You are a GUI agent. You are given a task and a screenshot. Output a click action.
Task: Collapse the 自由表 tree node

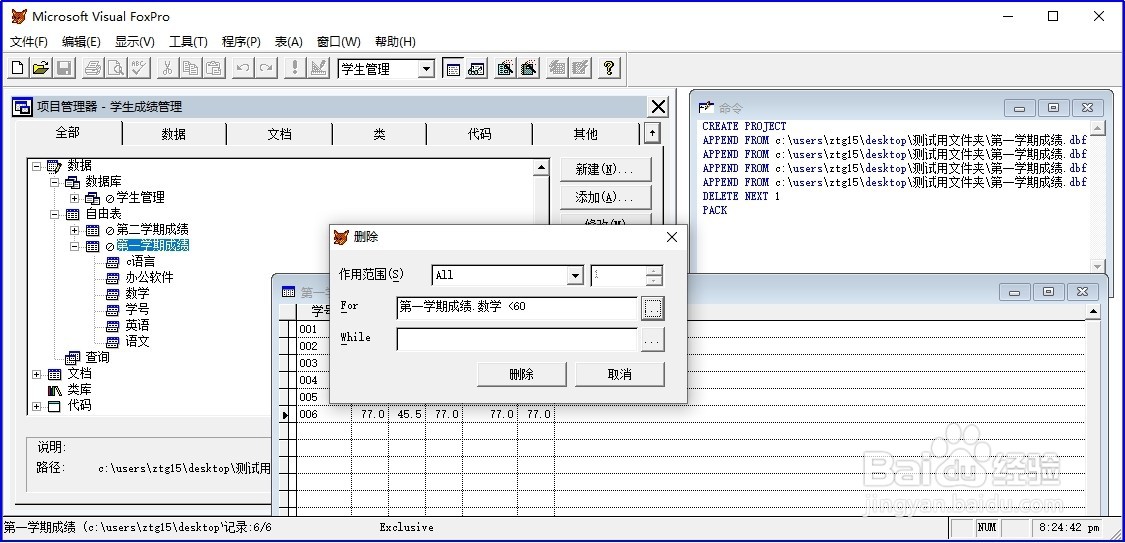pyautogui.click(x=55, y=214)
